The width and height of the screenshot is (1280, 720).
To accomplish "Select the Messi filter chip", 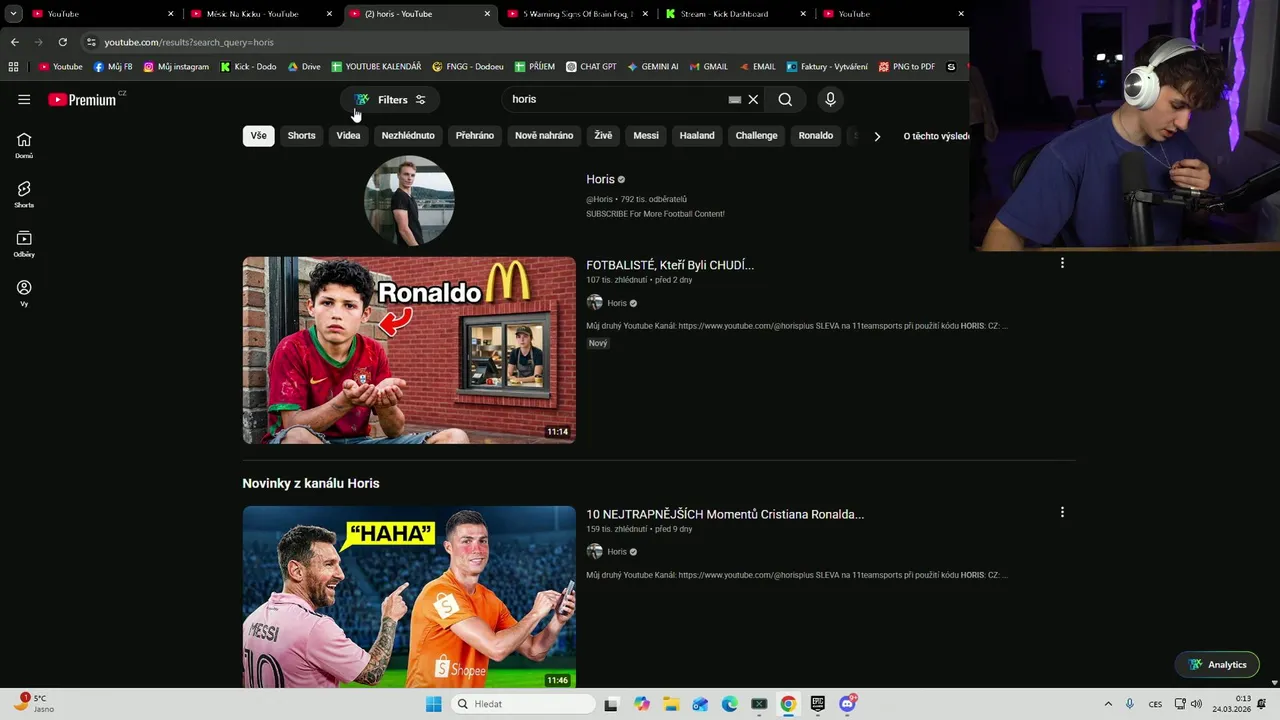I will point(646,136).
